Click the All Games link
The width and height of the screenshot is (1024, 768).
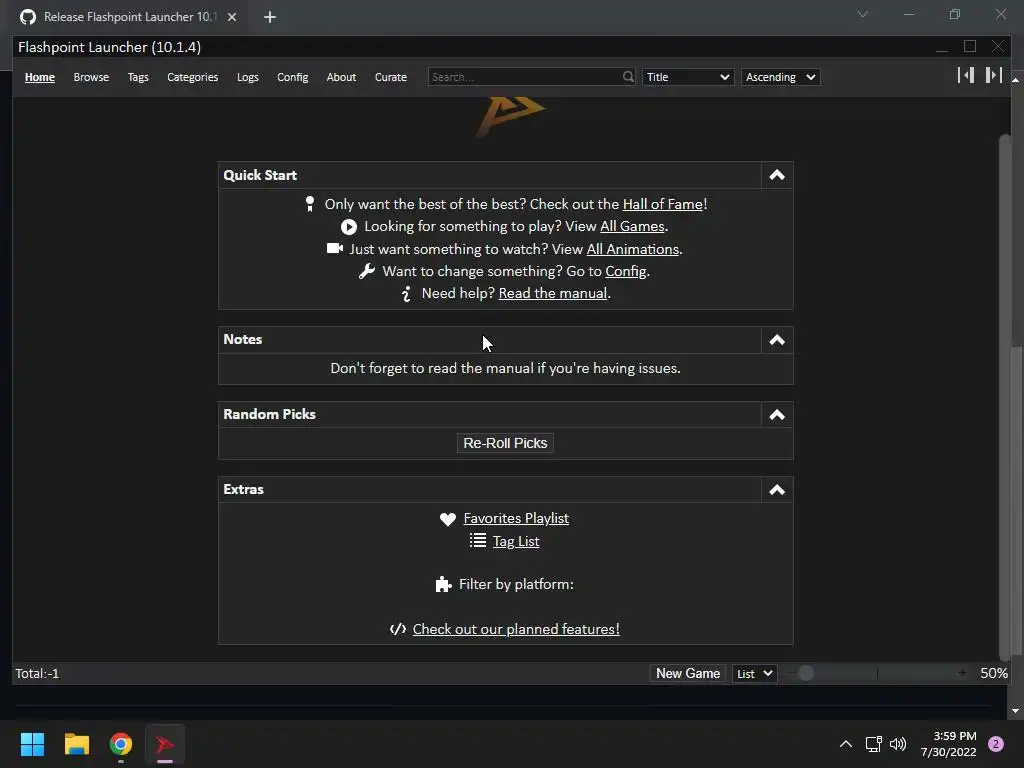coord(632,227)
